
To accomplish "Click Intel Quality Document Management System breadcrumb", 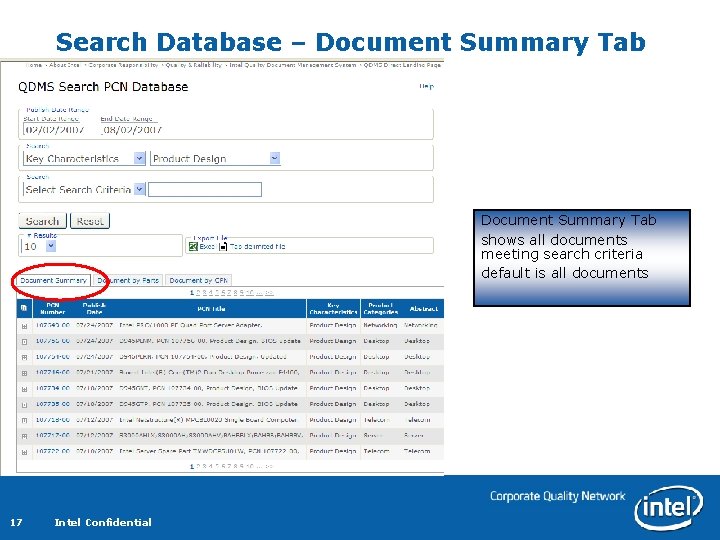I will point(292,65).
